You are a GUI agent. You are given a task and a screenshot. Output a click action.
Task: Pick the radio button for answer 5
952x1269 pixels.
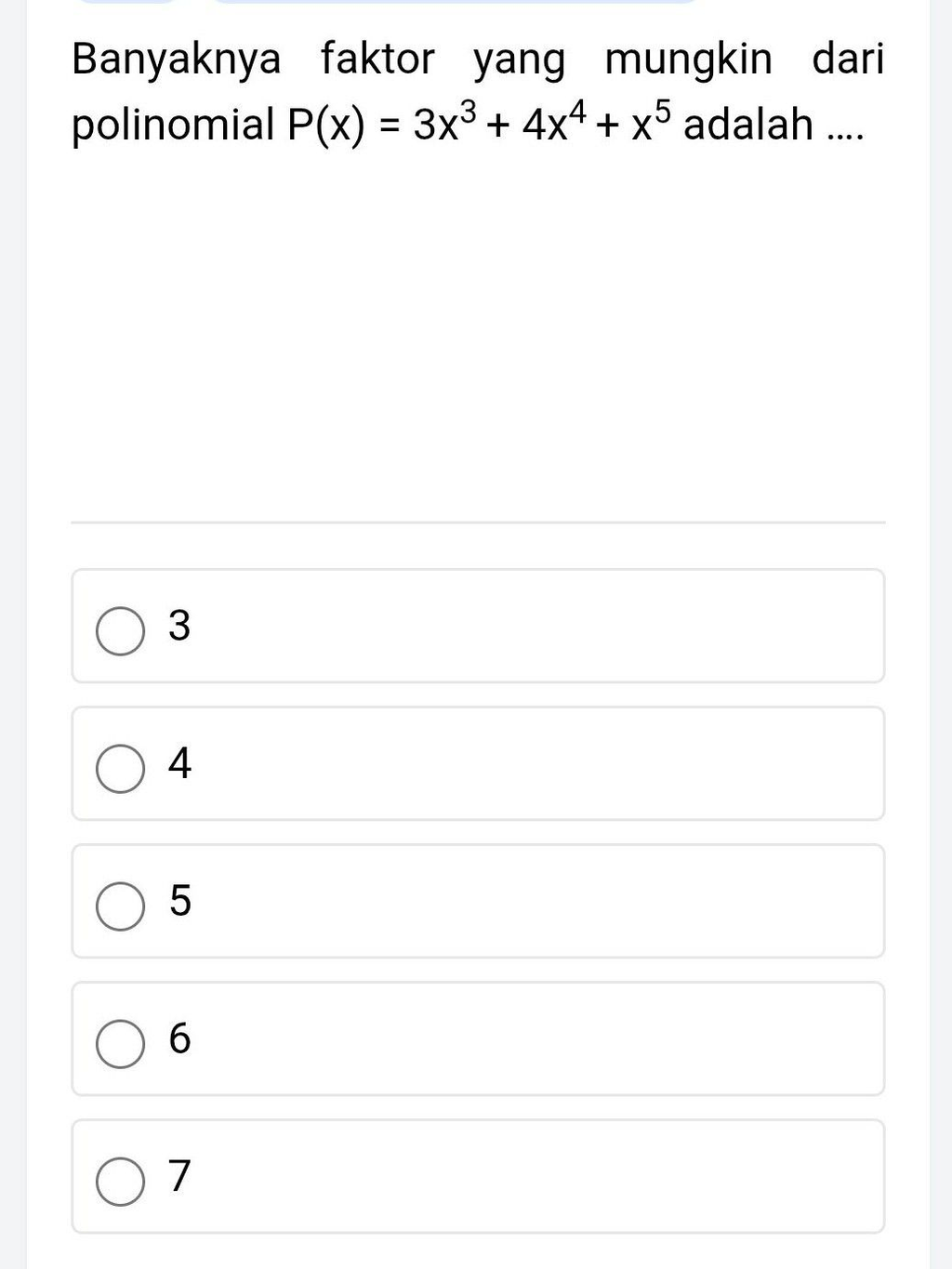coord(120,906)
